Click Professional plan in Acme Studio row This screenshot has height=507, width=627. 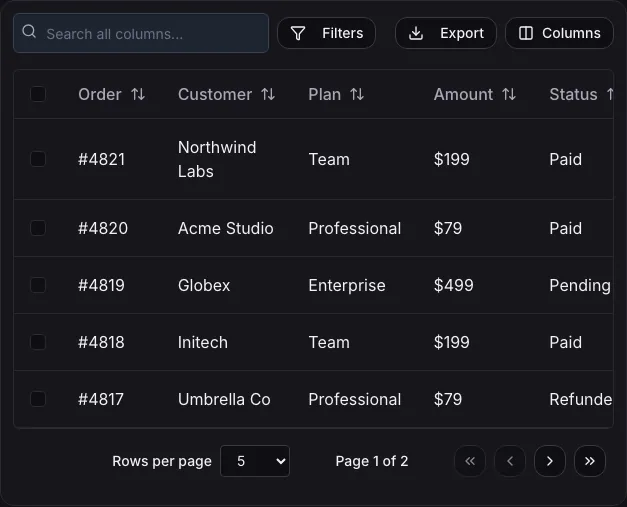point(355,228)
